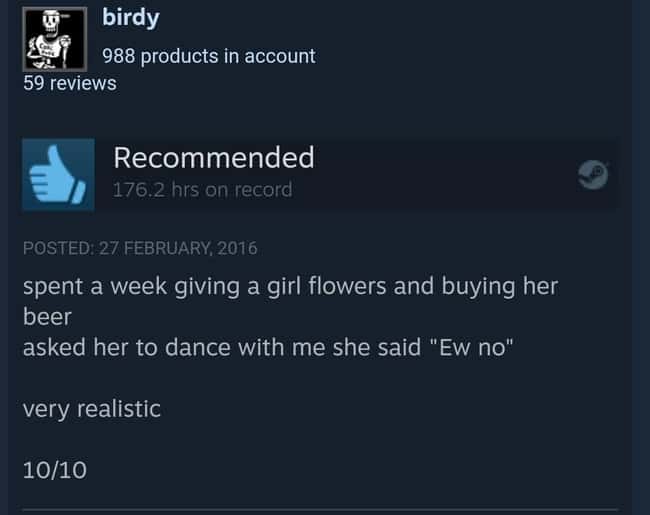Click the word Recommended's thumbs icon background square
Viewport: 650px width, 515px height.
pos(58,175)
